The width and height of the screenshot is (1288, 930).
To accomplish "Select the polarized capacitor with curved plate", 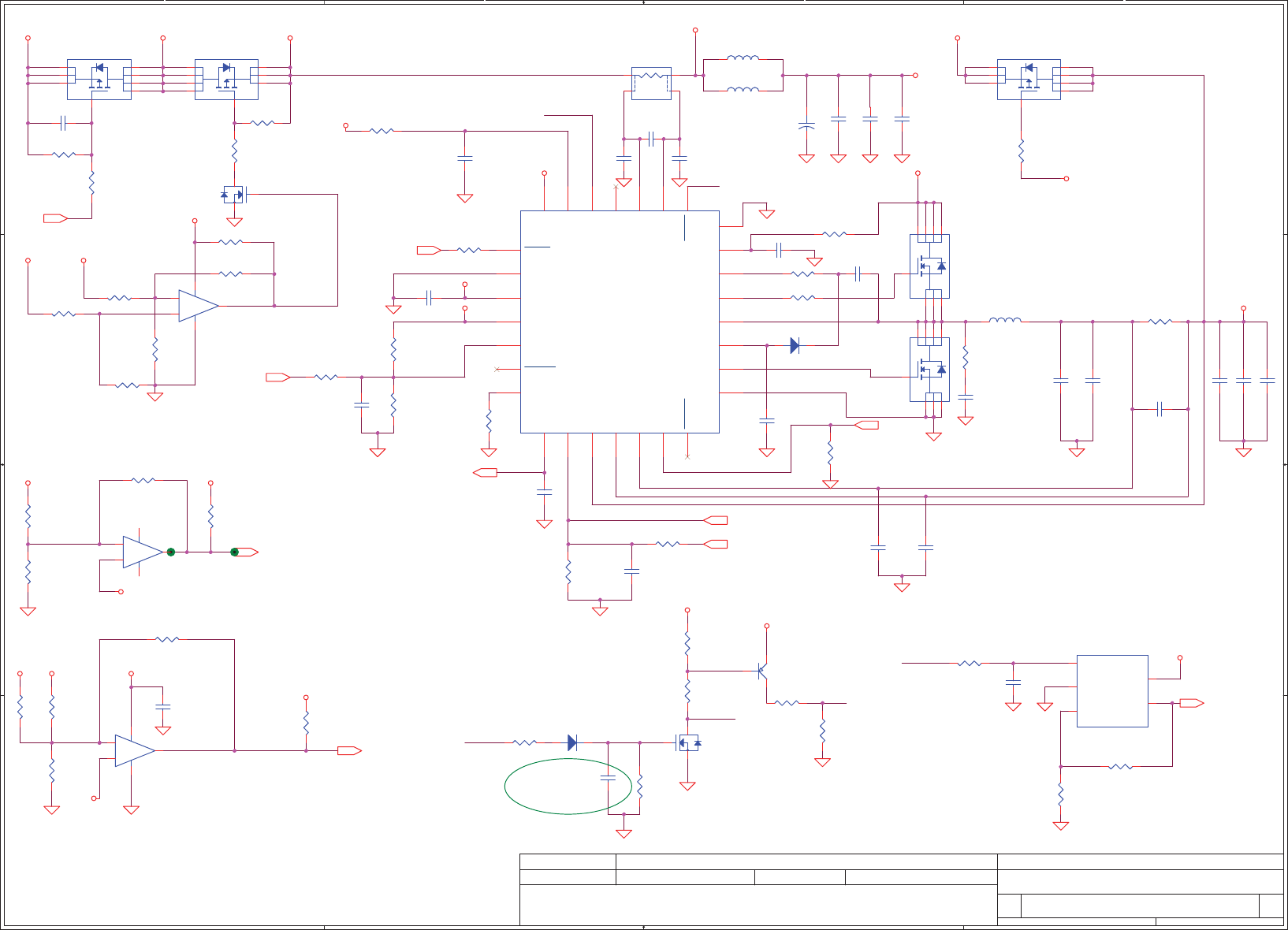I will click(806, 126).
